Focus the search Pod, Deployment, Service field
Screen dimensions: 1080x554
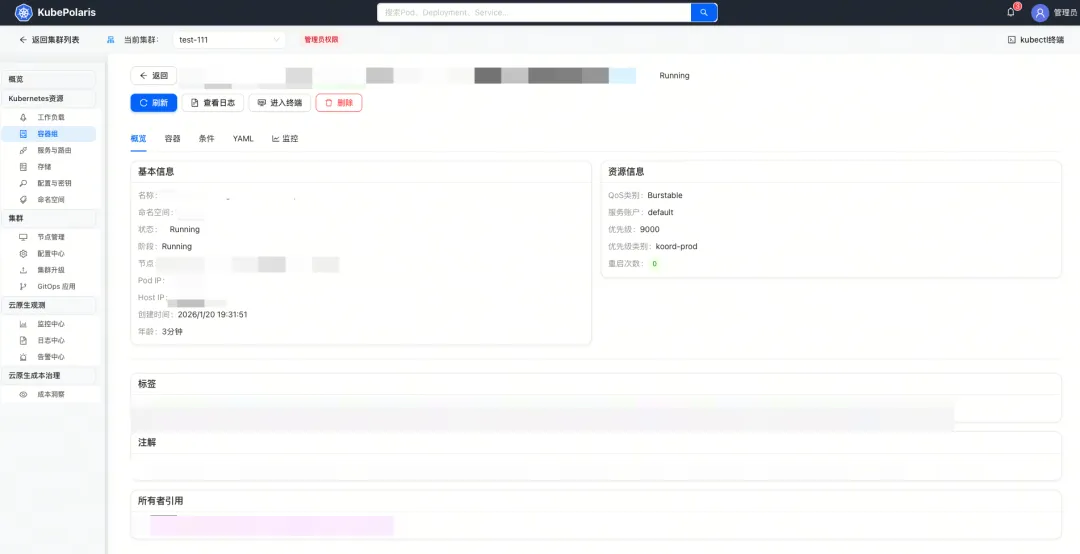[534, 12]
